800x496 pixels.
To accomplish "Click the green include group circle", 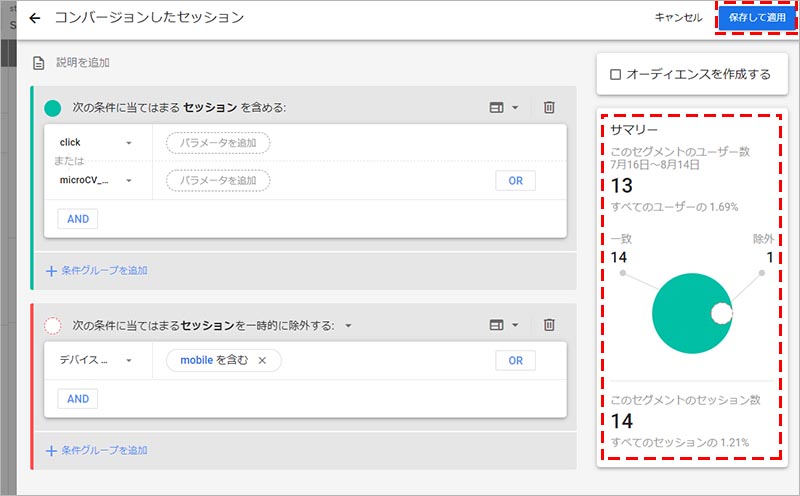I will pos(53,108).
